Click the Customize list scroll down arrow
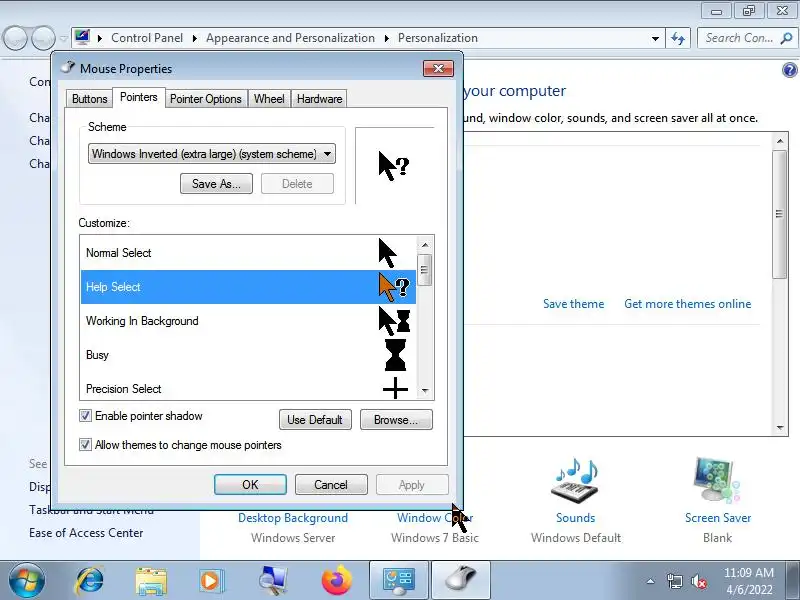800x600 pixels. [424, 391]
